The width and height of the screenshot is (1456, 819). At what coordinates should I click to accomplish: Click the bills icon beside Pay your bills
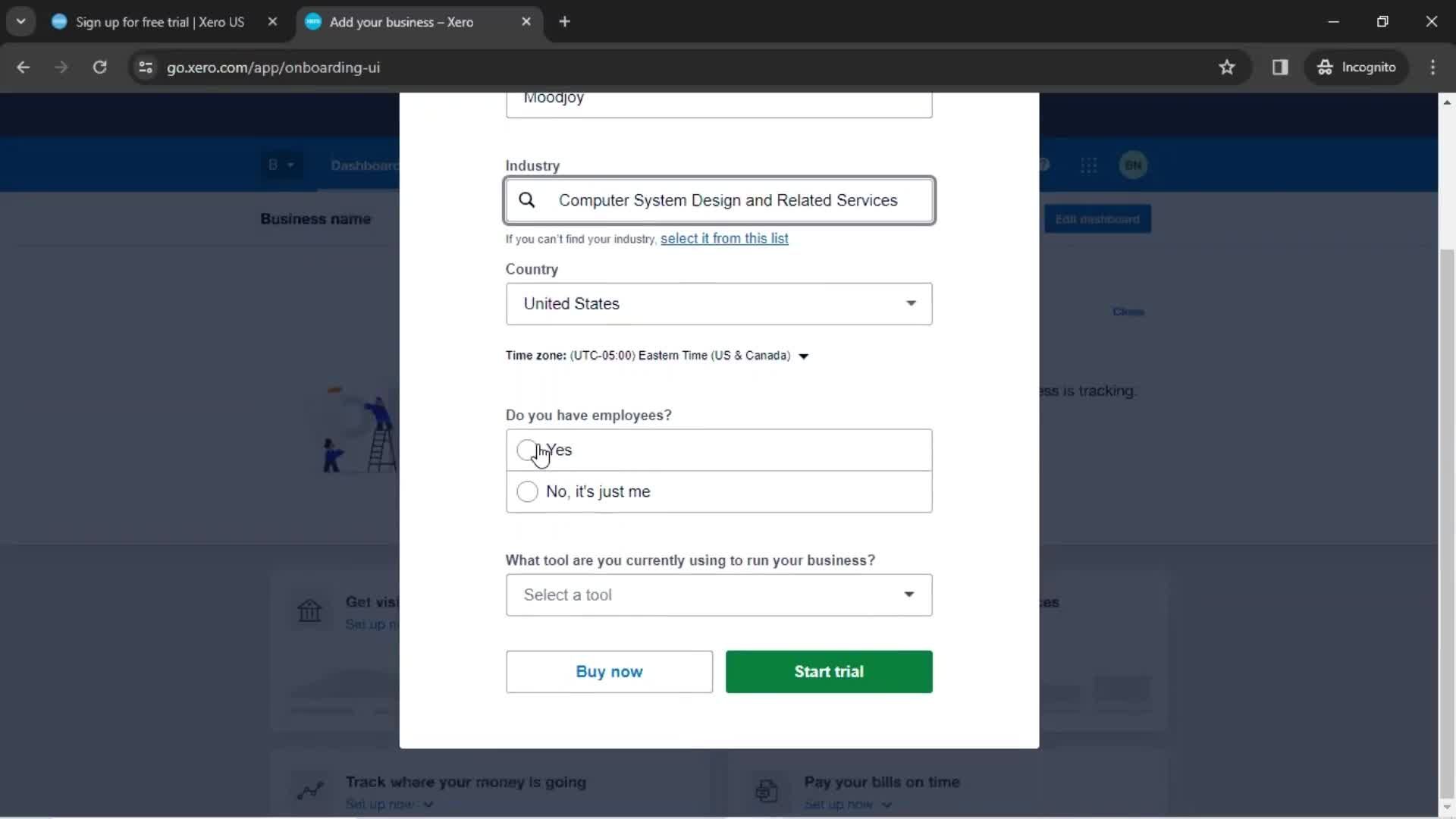pyautogui.click(x=767, y=791)
